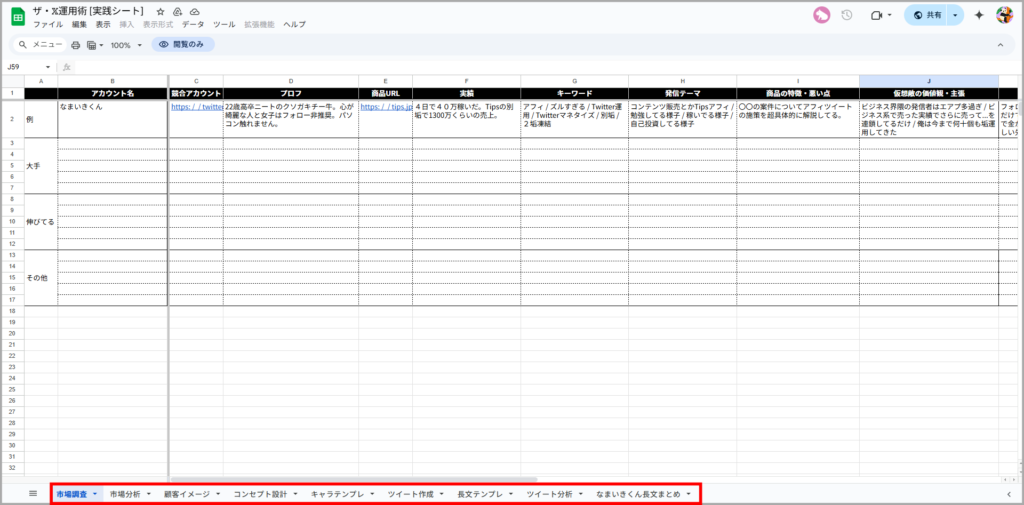This screenshot has height=505, width=1024.
Task: Switch to the ツイート分析 sheet tab
Action: [550, 494]
